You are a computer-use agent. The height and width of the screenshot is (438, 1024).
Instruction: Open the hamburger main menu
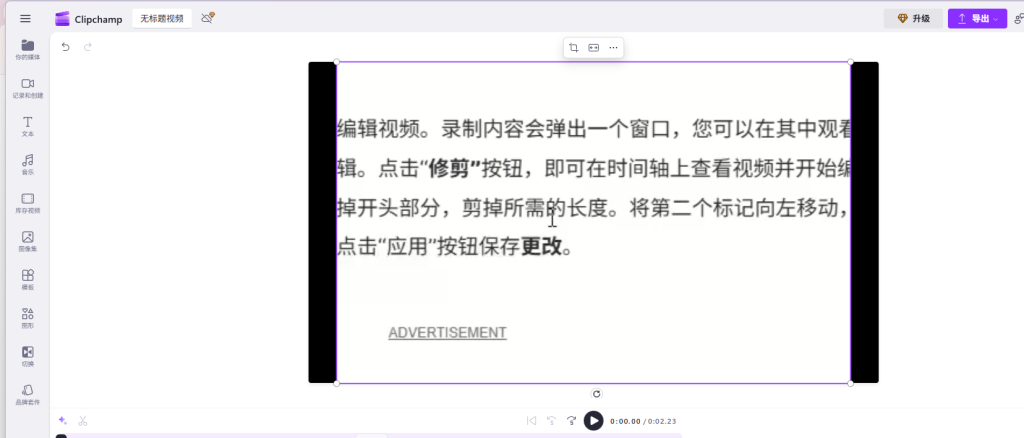click(25, 19)
